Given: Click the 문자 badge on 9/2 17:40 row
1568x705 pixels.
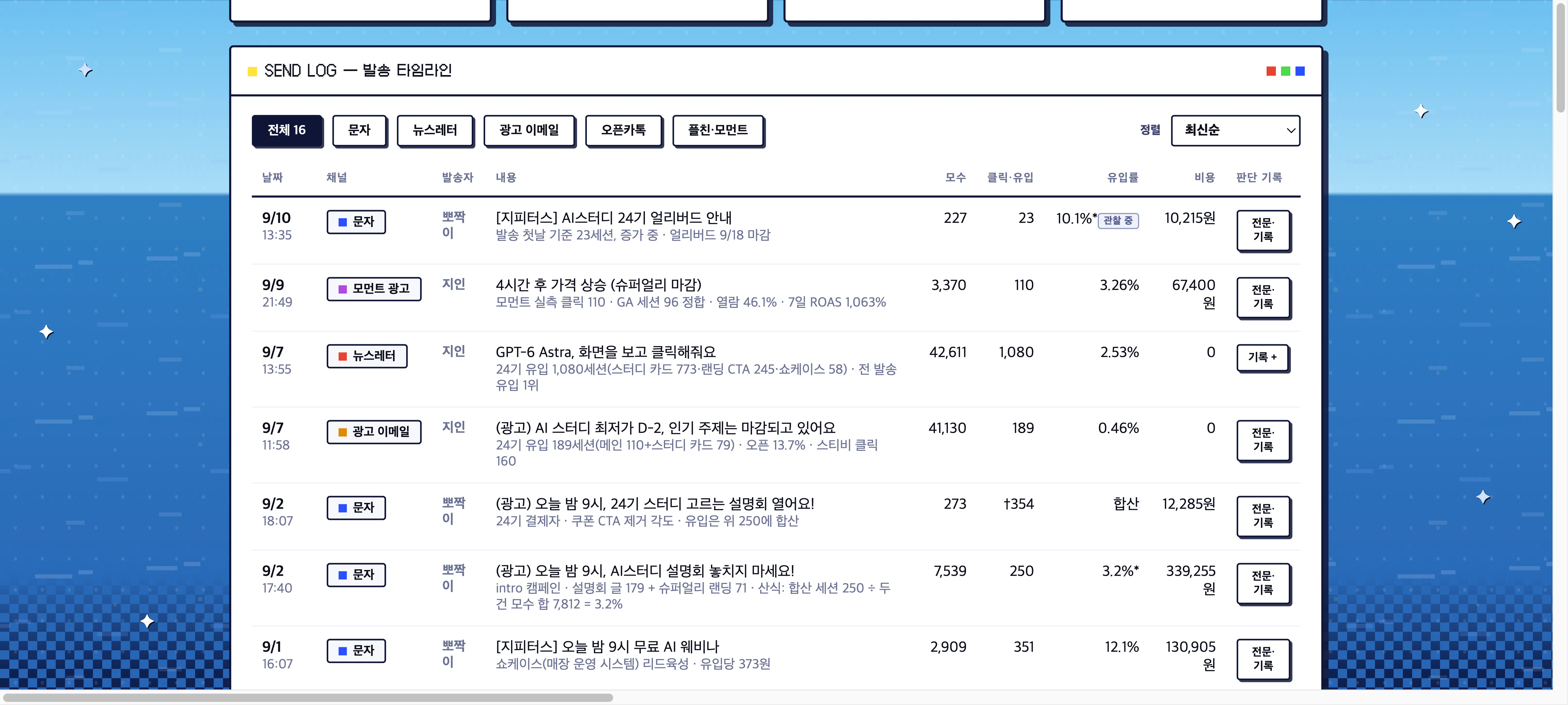Looking at the screenshot, I should click(356, 575).
